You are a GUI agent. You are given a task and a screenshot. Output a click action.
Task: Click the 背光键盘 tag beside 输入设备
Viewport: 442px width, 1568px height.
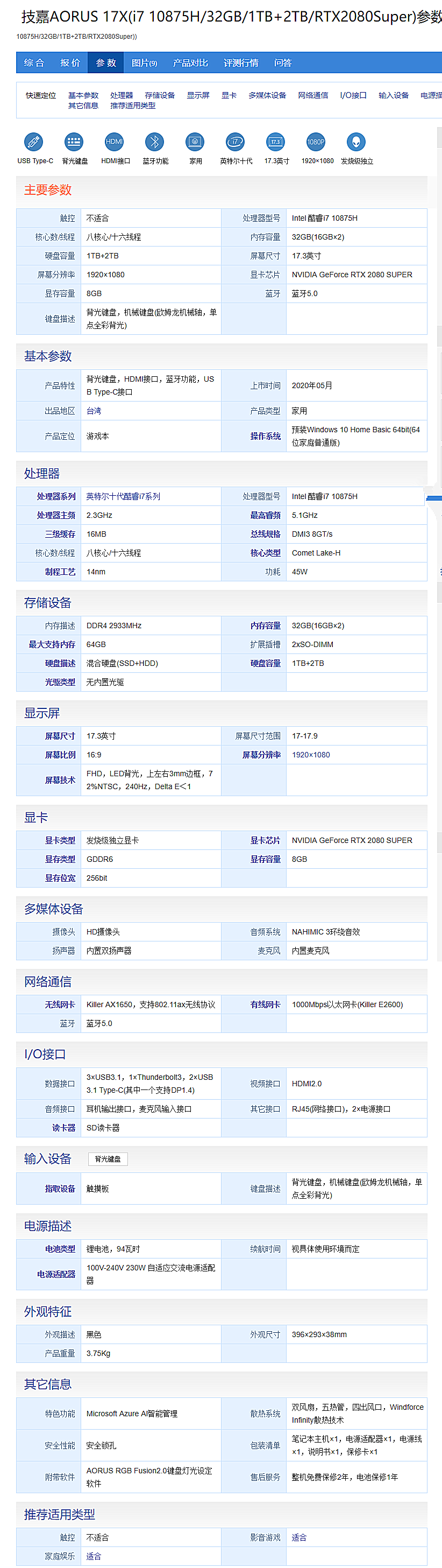(108, 1159)
